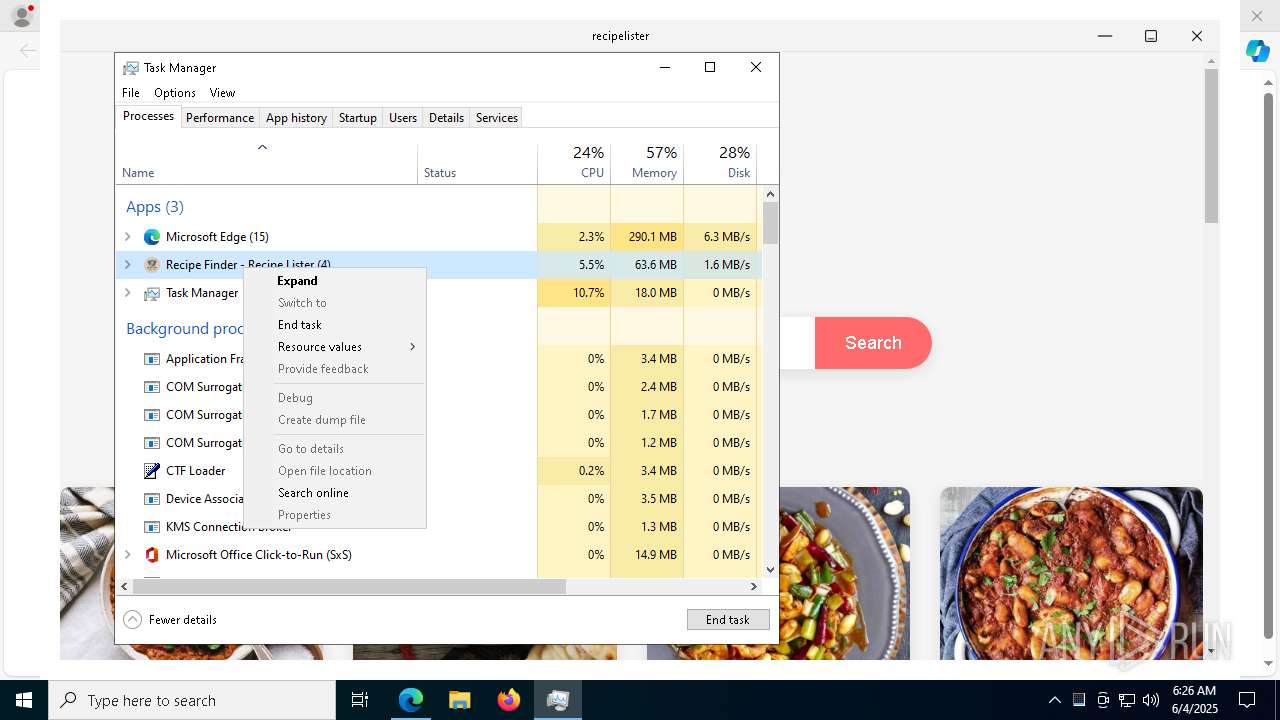
Task: Open the notification center icon
Action: [1247, 700]
